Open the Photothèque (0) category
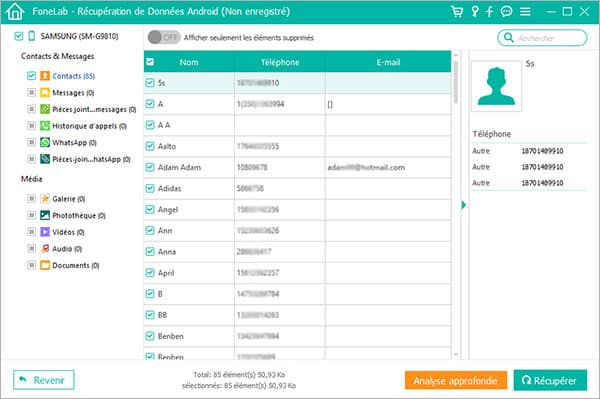600x399 pixels. 79,215
